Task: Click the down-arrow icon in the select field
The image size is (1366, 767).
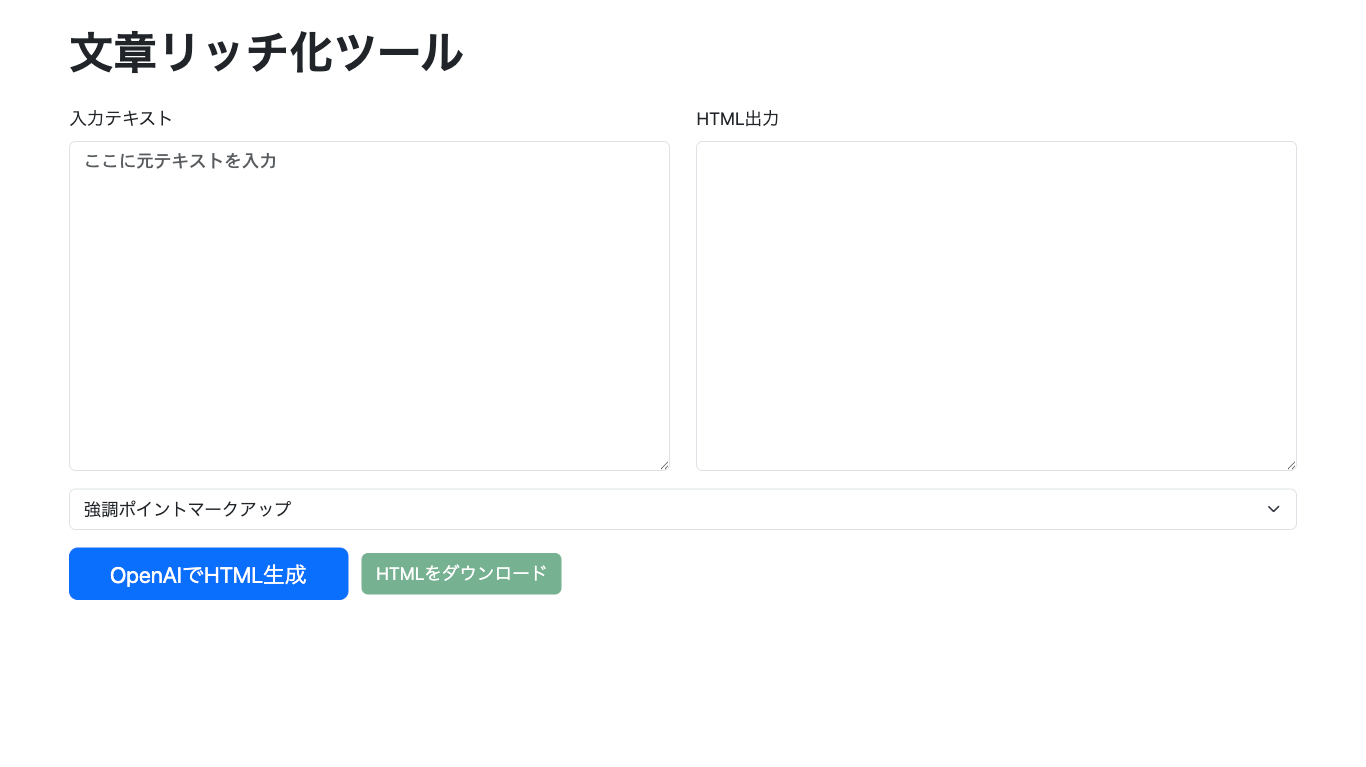Action: tap(1273, 509)
